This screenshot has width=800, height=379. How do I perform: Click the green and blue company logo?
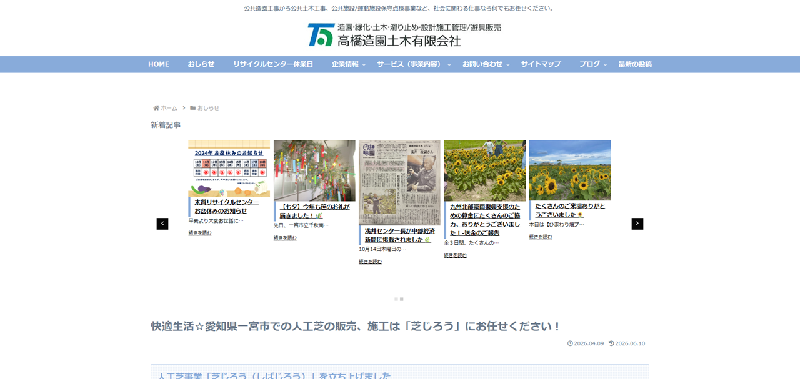(321, 34)
